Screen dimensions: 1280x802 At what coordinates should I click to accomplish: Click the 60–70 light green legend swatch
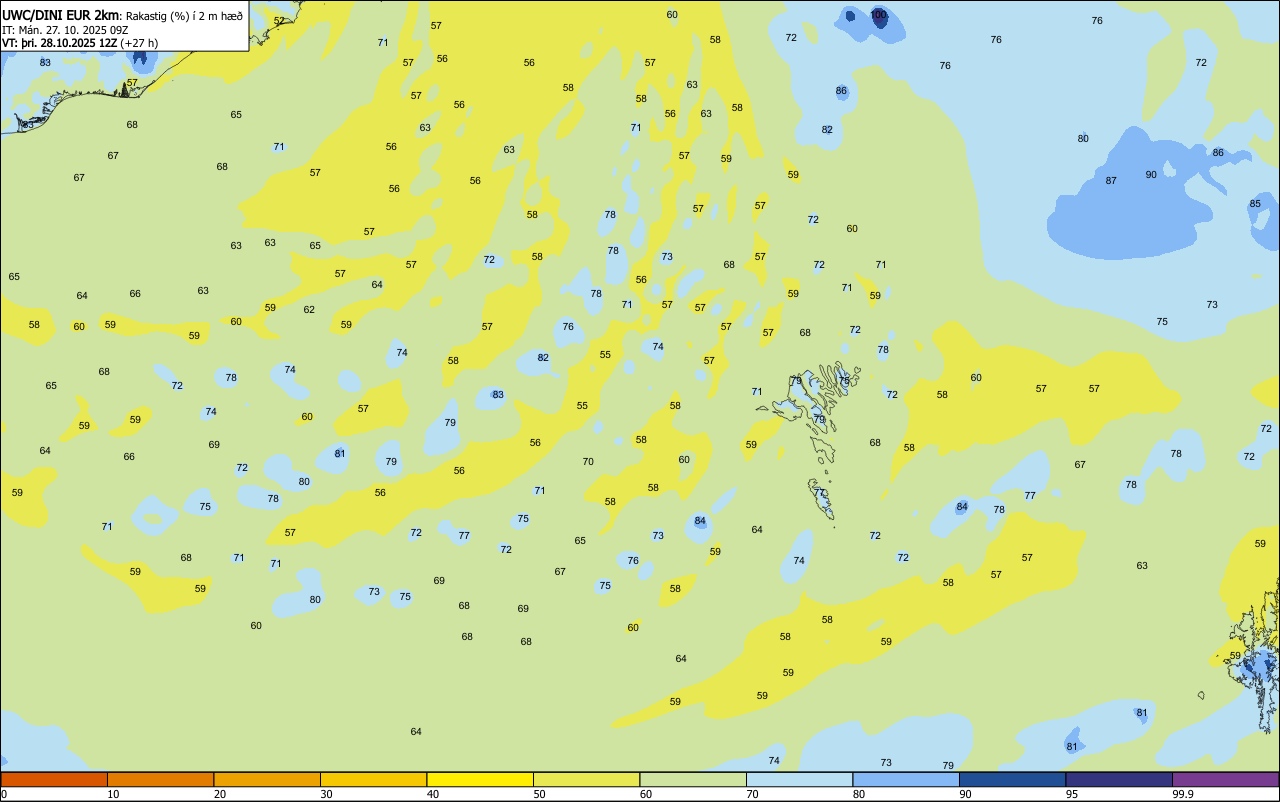(693, 779)
